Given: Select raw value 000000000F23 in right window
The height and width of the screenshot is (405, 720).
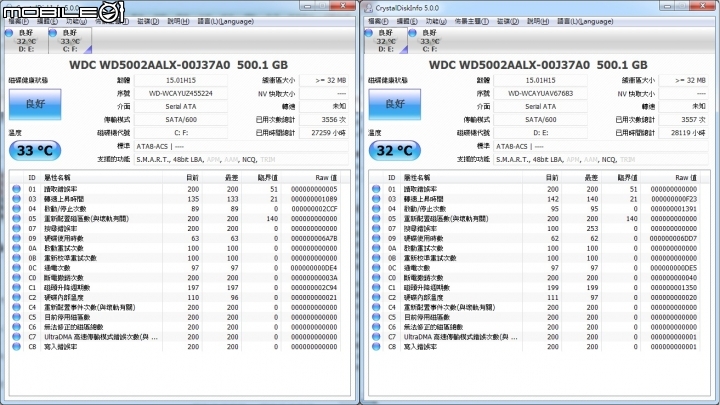Looking at the screenshot, I should click(674, 199).
